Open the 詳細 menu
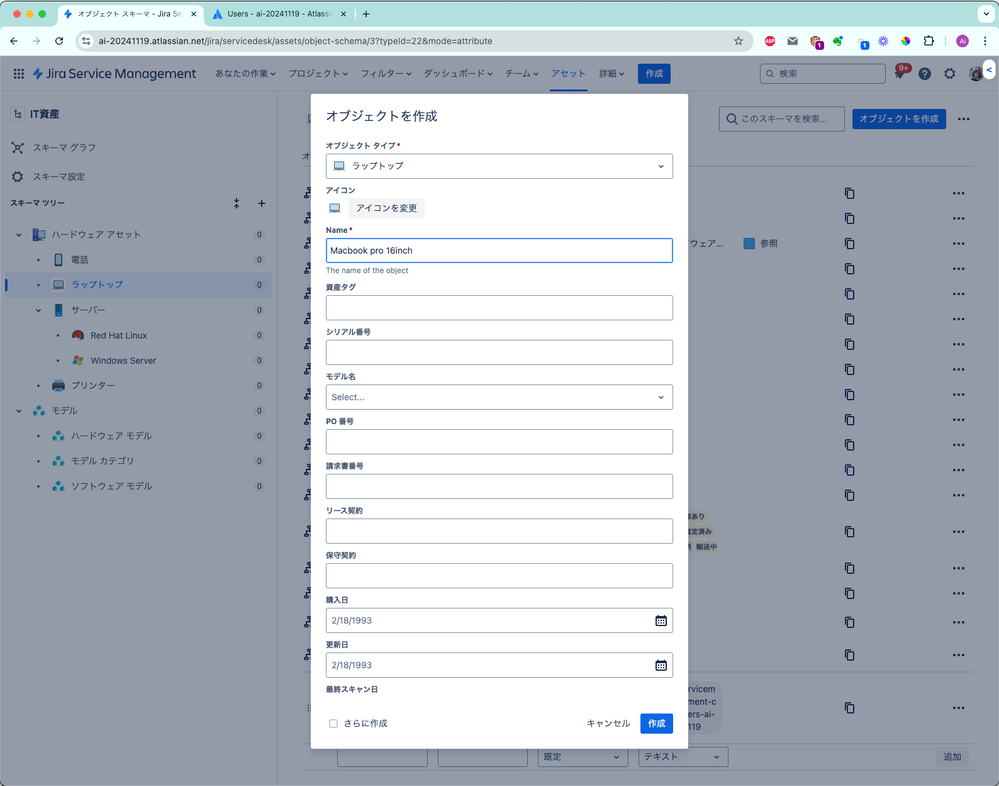 point(611,74)
